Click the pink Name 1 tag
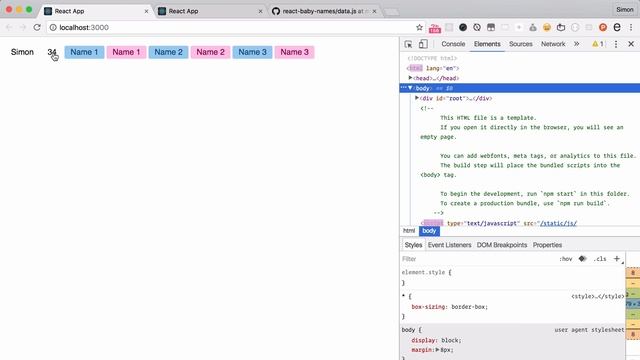The height and width of the screenshot is (360, 640). [x=126, y=52]
